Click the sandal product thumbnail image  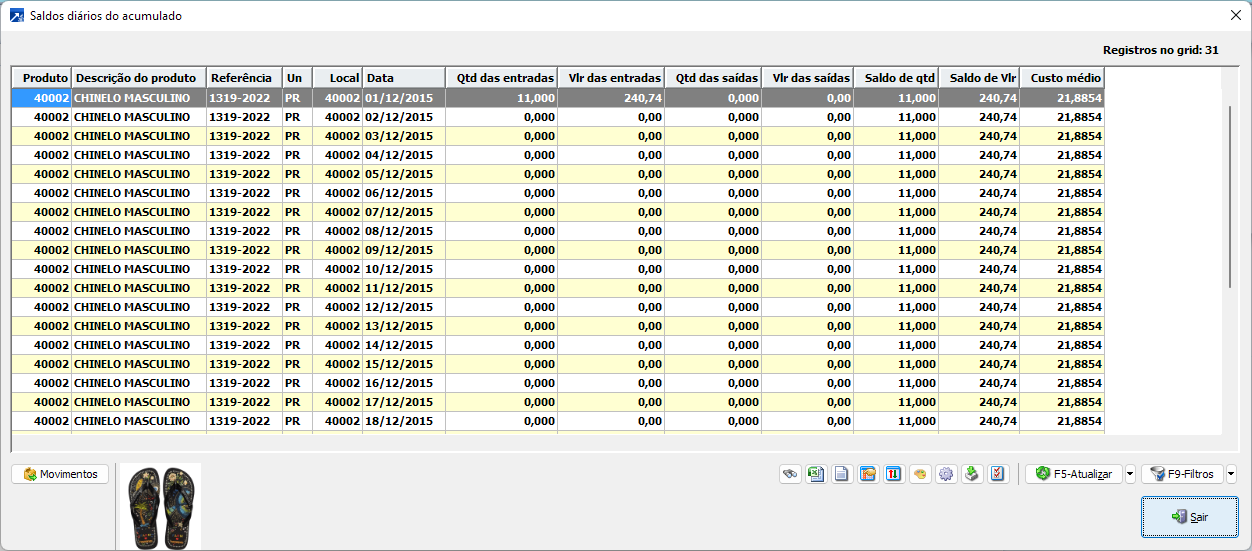click(160, 506)
